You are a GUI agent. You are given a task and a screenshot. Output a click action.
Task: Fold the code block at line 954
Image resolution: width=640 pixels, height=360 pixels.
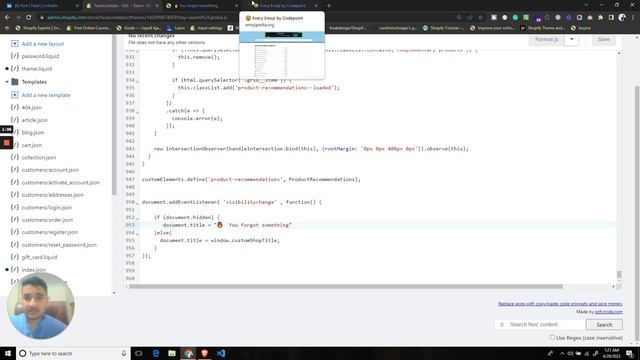137,234
